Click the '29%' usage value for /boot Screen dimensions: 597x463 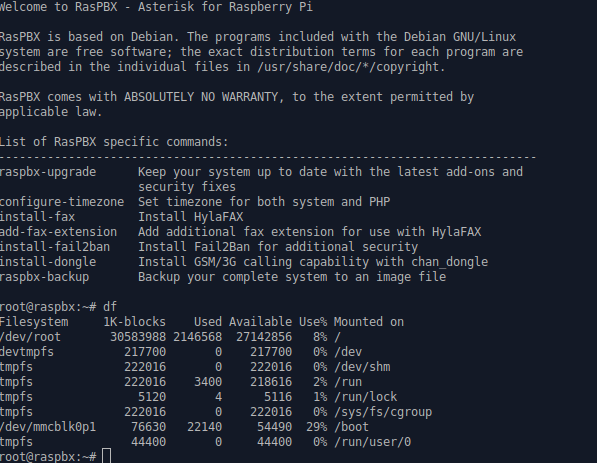pyautogui.click(x=316, y=427)
